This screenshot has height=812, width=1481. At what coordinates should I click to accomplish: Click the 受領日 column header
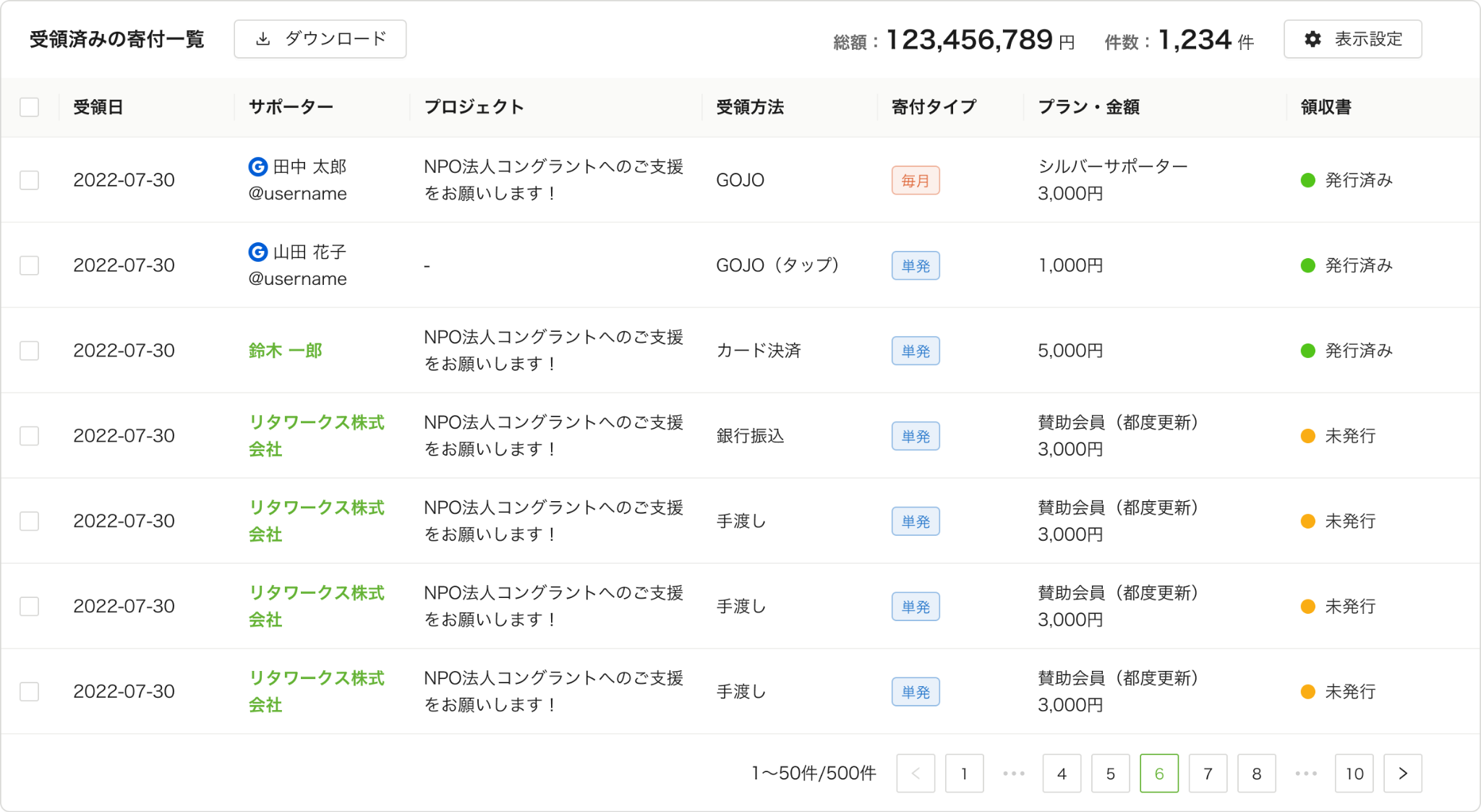[98, 107]
